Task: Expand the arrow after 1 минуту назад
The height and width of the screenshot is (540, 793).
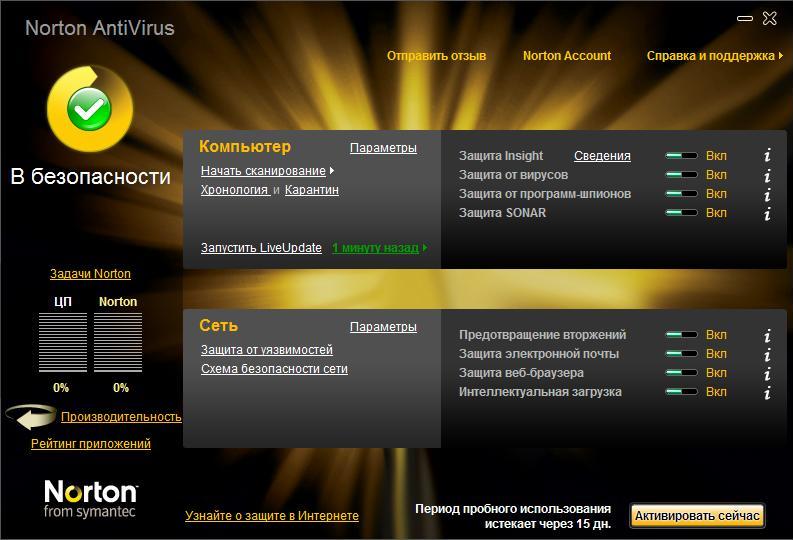Action: coord(425,248)
